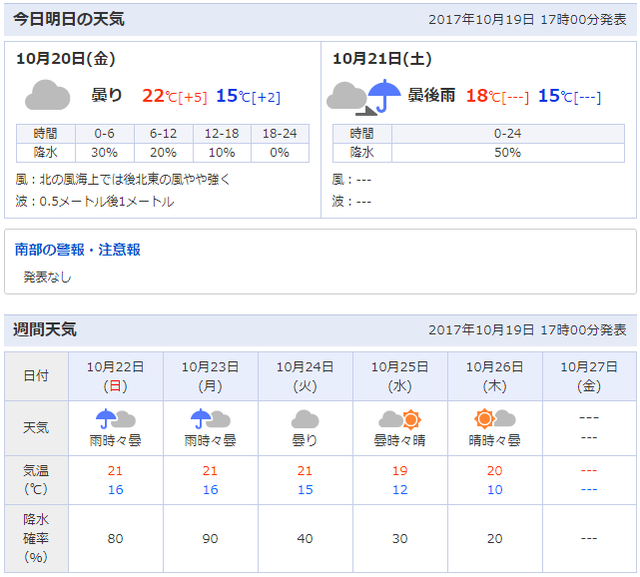Click the 曇後雨 forecast label
Viewport: 640px width, 577px height.
click(x=431, y=95)
